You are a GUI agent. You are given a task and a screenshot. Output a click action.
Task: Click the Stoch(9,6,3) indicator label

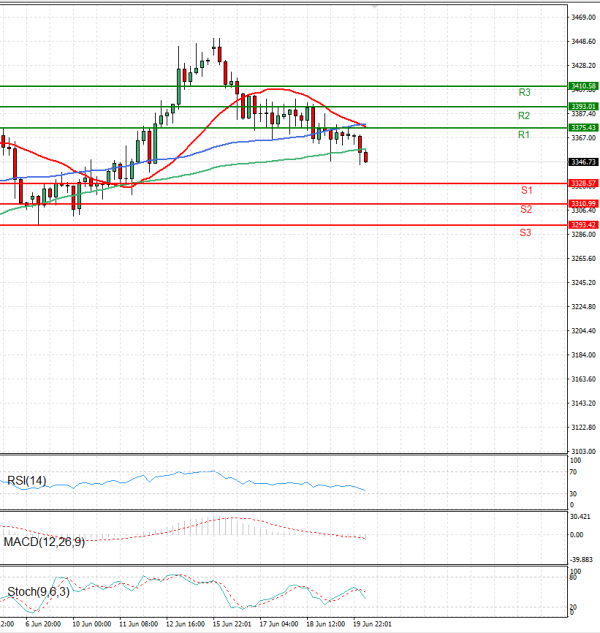tap(38, 592)
